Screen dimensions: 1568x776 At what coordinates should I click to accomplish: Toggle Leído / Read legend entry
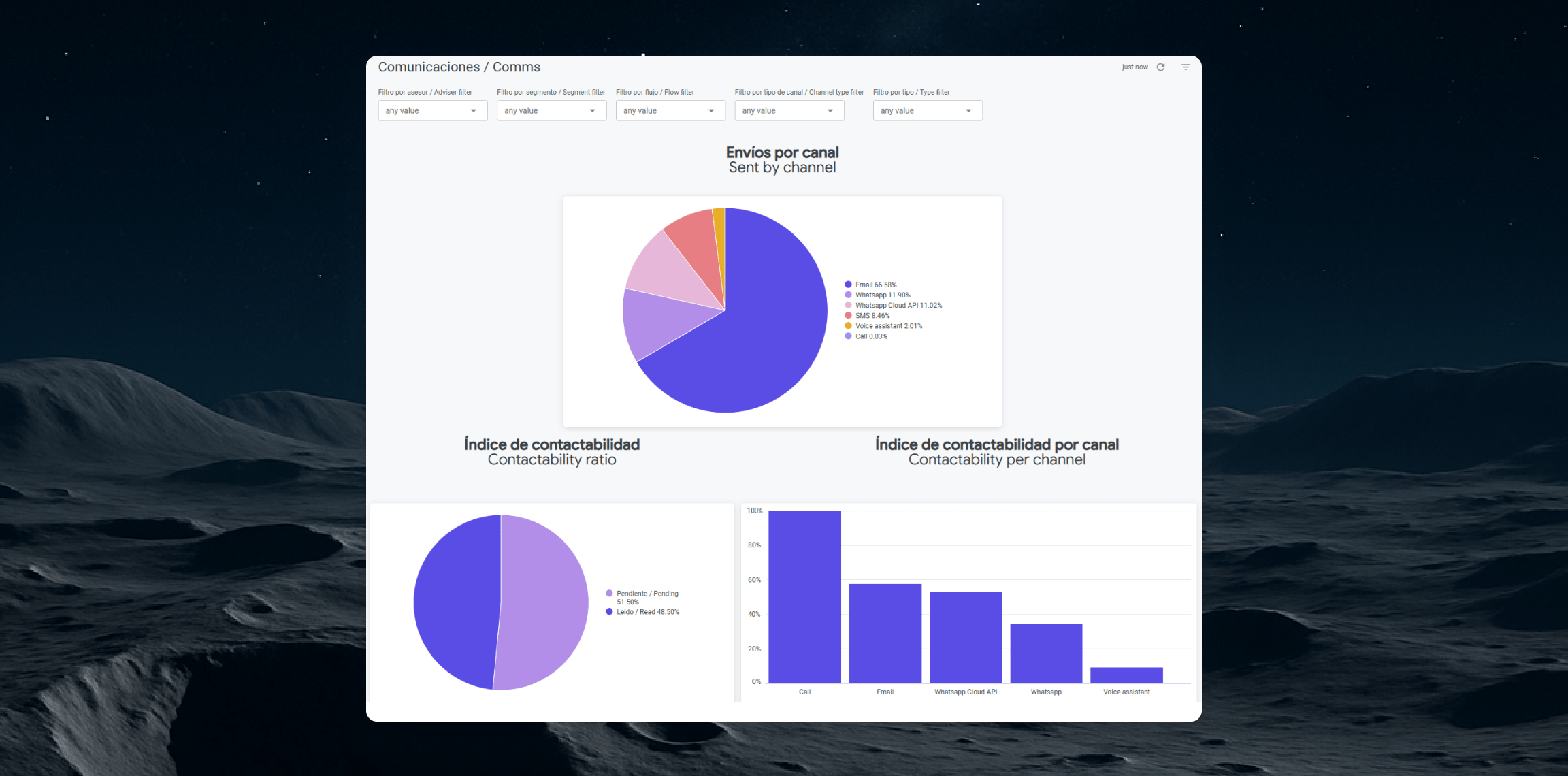647,612
